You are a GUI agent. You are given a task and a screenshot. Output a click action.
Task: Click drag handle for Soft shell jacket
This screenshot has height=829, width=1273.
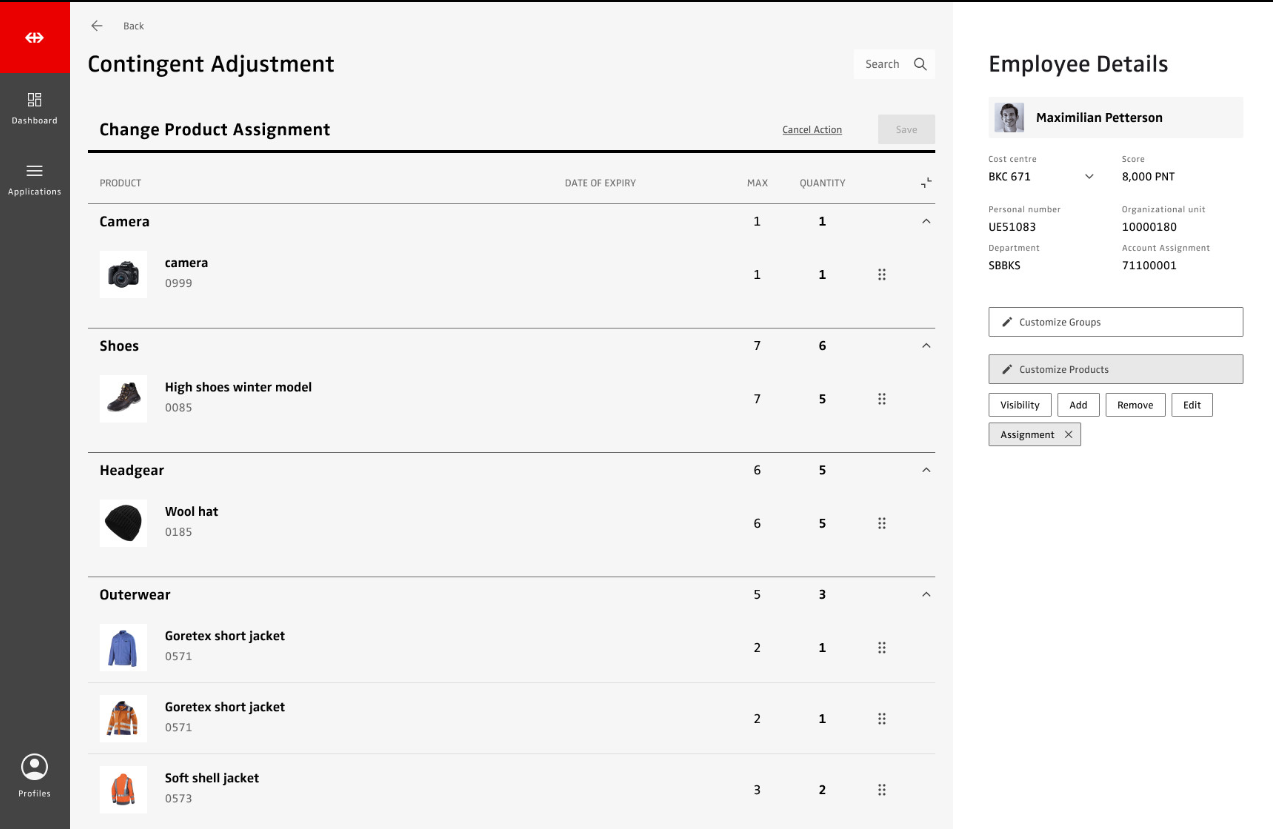pos(882,790)
